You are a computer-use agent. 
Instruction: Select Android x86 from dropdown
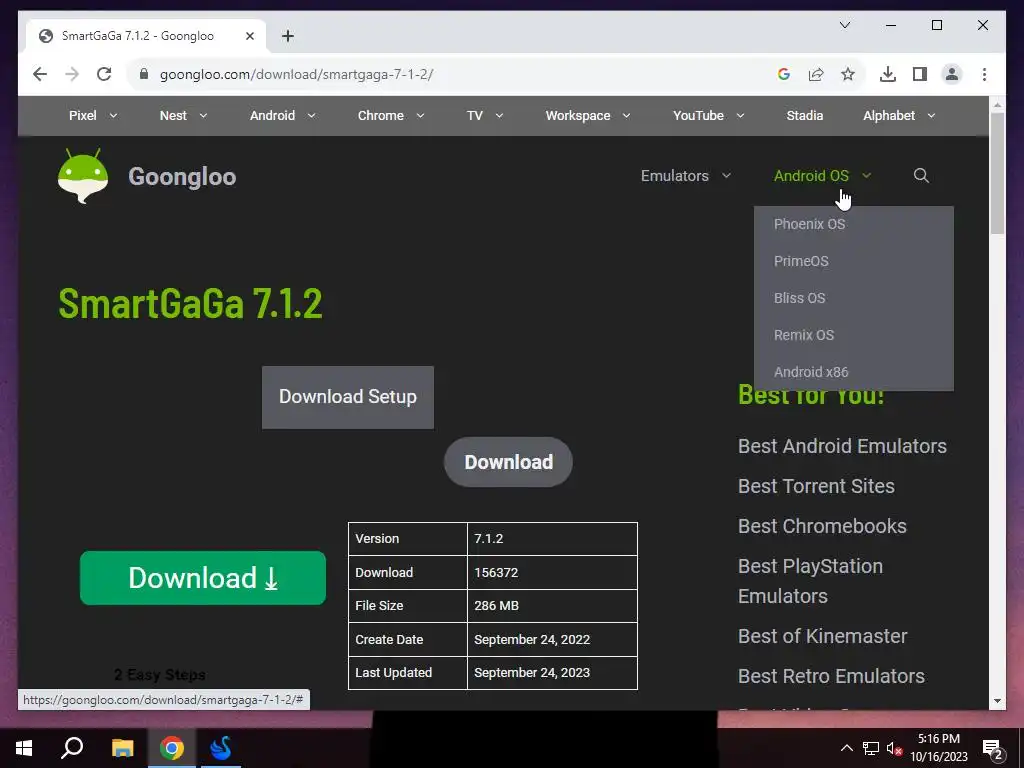854,372
